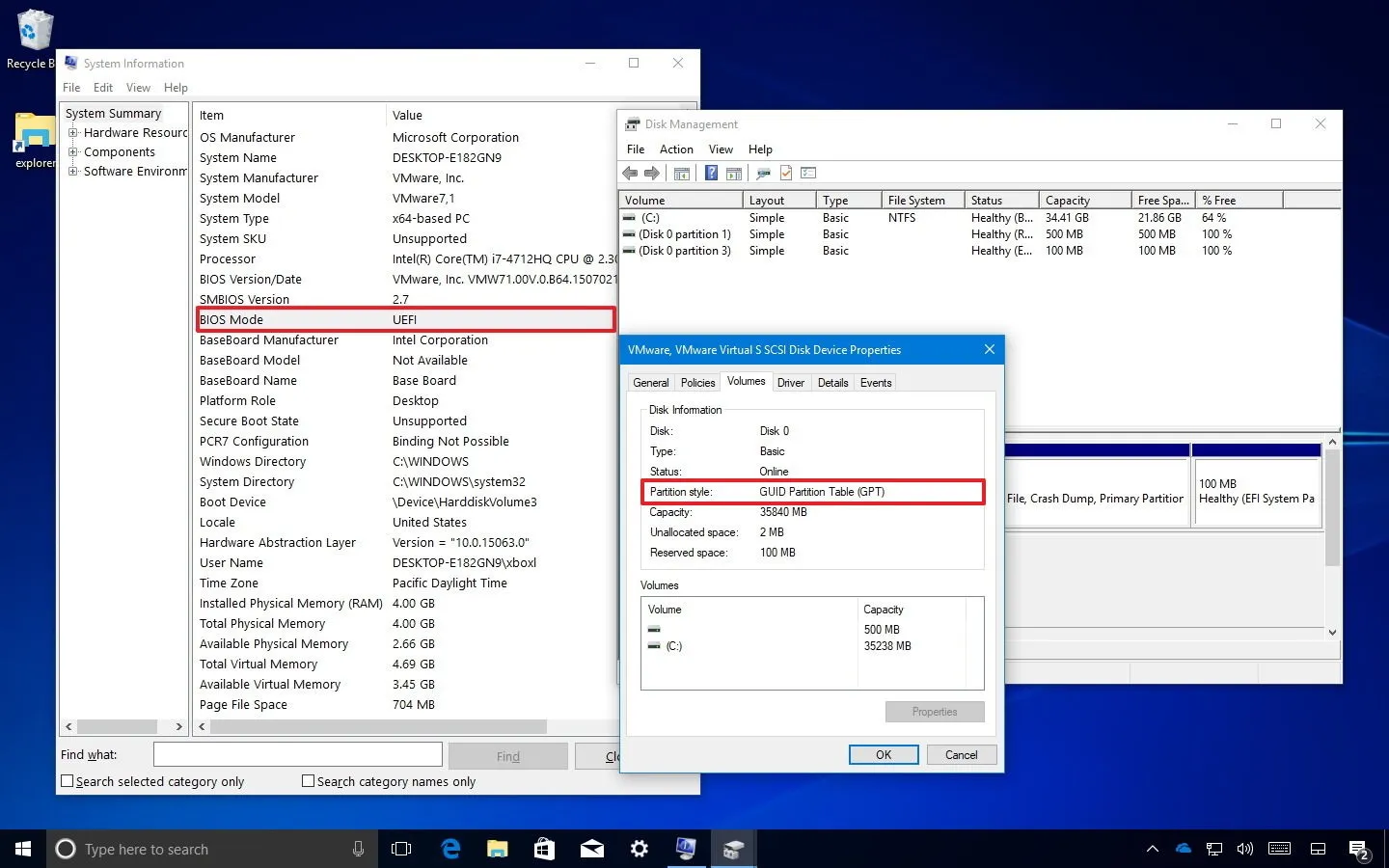Click the Disk Management icon on the taskbar
Image resolution: width=1389 pixels, height=868 pixels.
click(733, 849)
